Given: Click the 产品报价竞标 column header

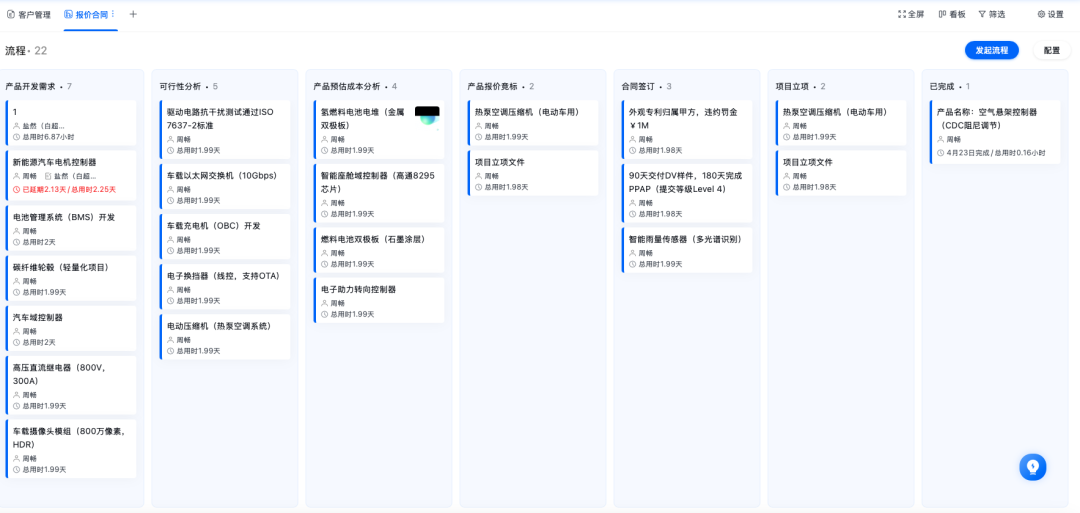Looking at the screenshot, I should [x=501, y=86].
